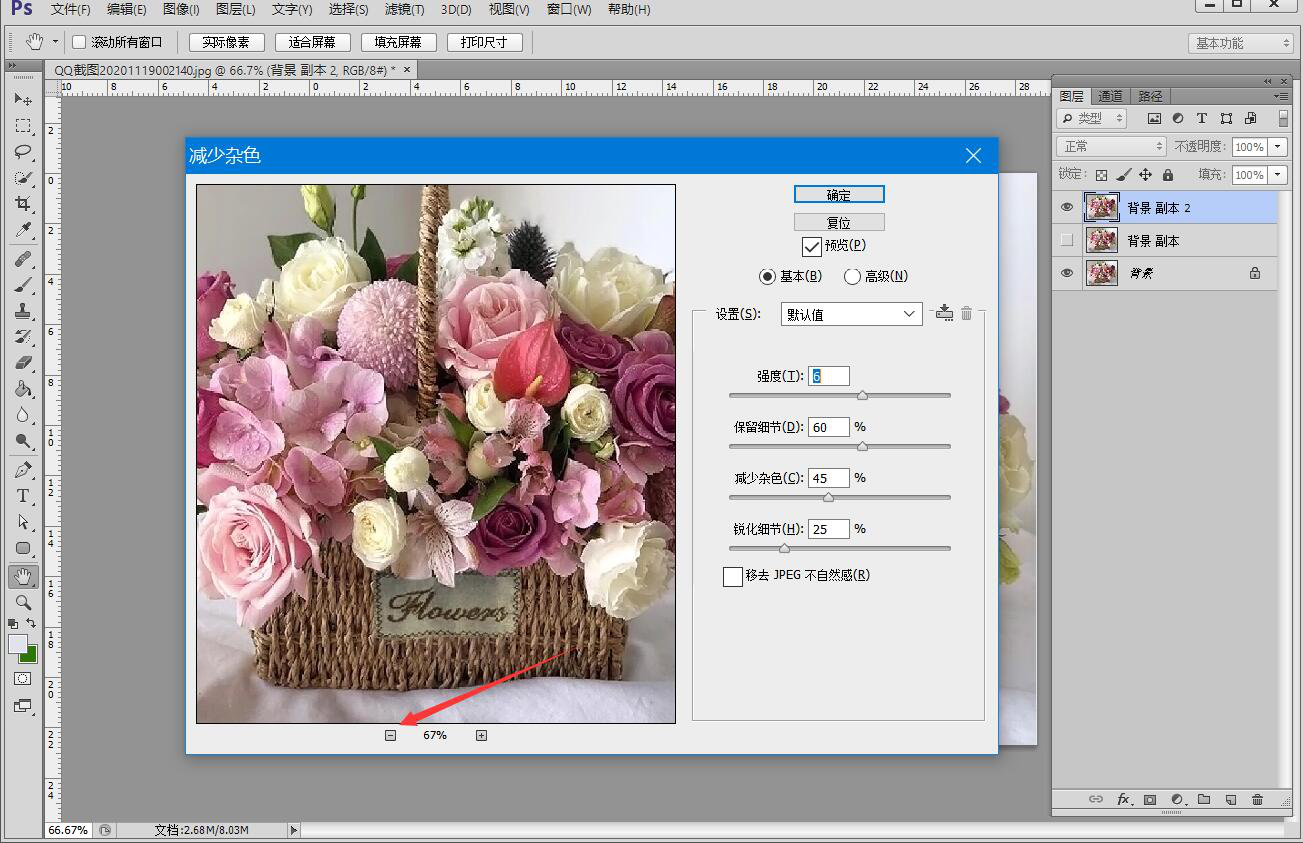
Task: Select the Eyedropper tool
Action: (x=23, y=230)
